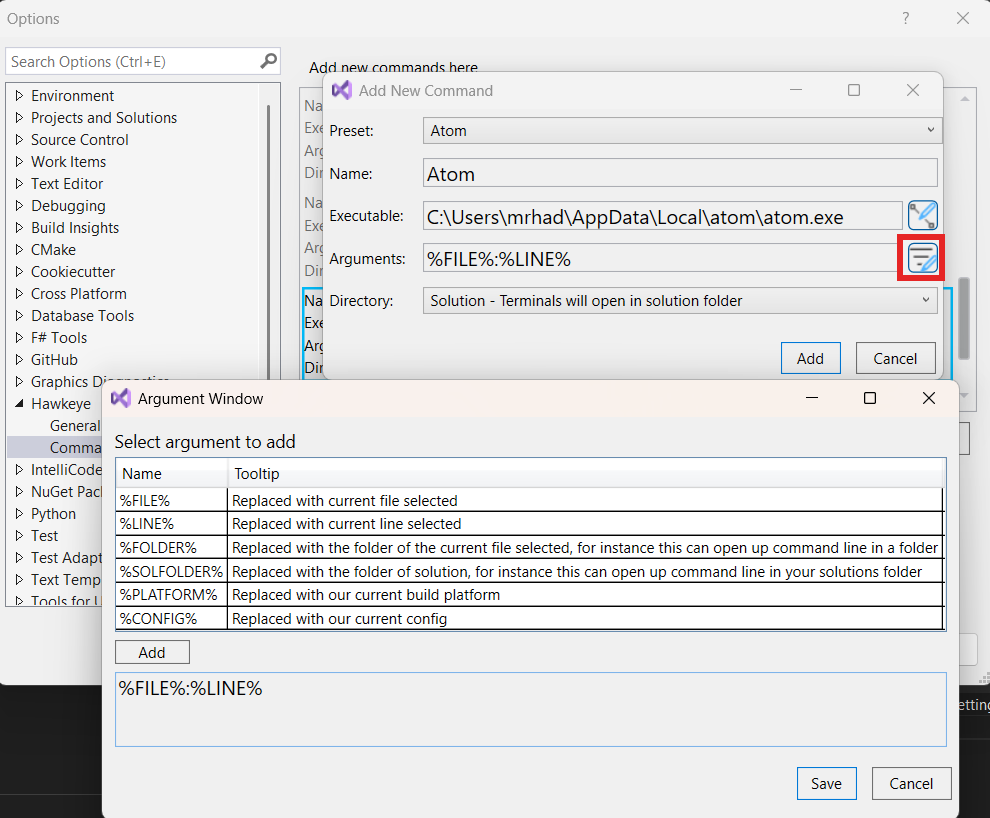
Task: Click the Options dialog help question mark
Action: (x=906, y=18)
